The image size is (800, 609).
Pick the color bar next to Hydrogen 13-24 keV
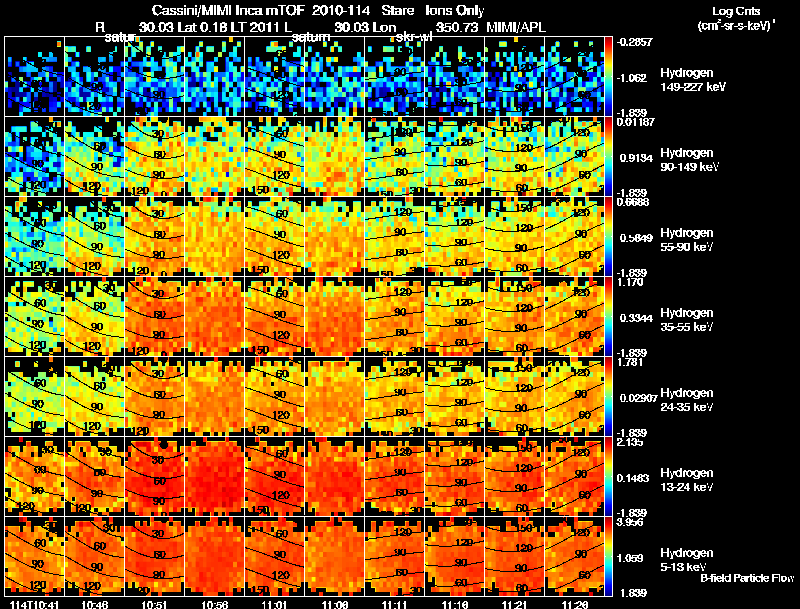[608, 476]
